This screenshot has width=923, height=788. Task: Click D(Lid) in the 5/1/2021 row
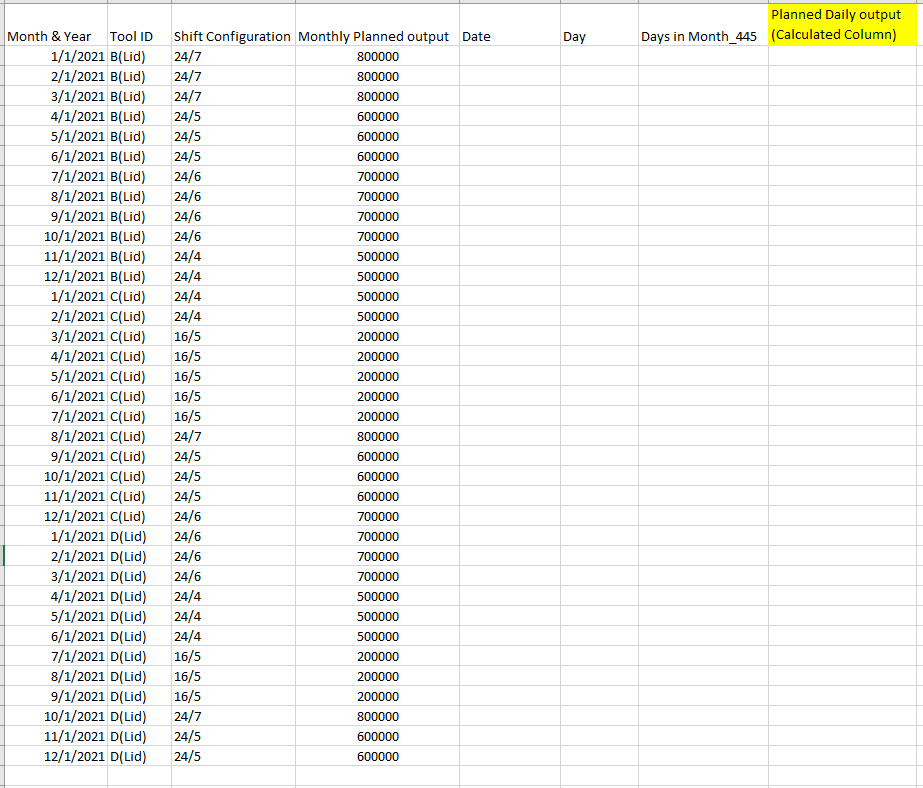pos(140,617)
